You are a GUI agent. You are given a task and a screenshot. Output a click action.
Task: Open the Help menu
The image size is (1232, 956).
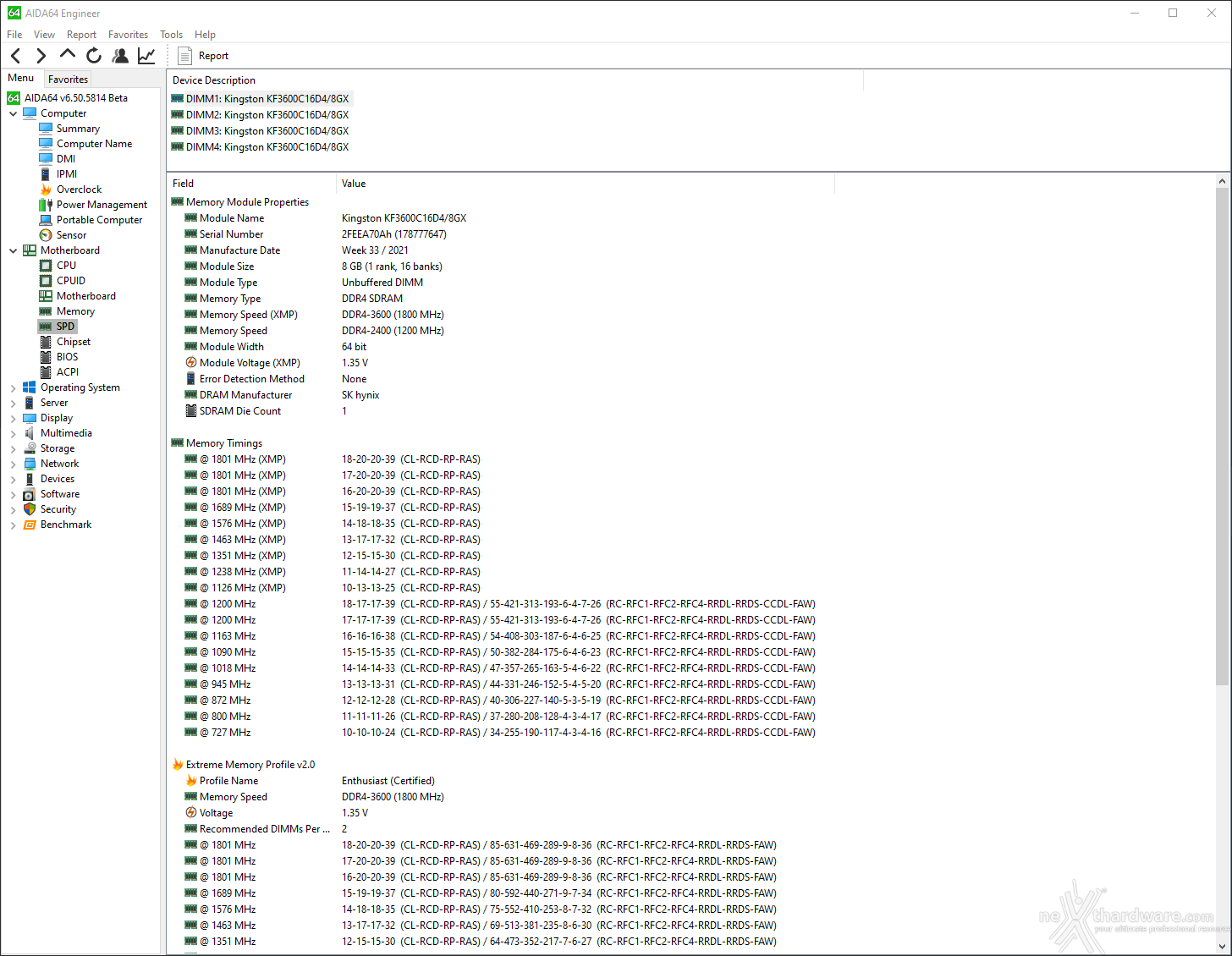coord(205,35)
